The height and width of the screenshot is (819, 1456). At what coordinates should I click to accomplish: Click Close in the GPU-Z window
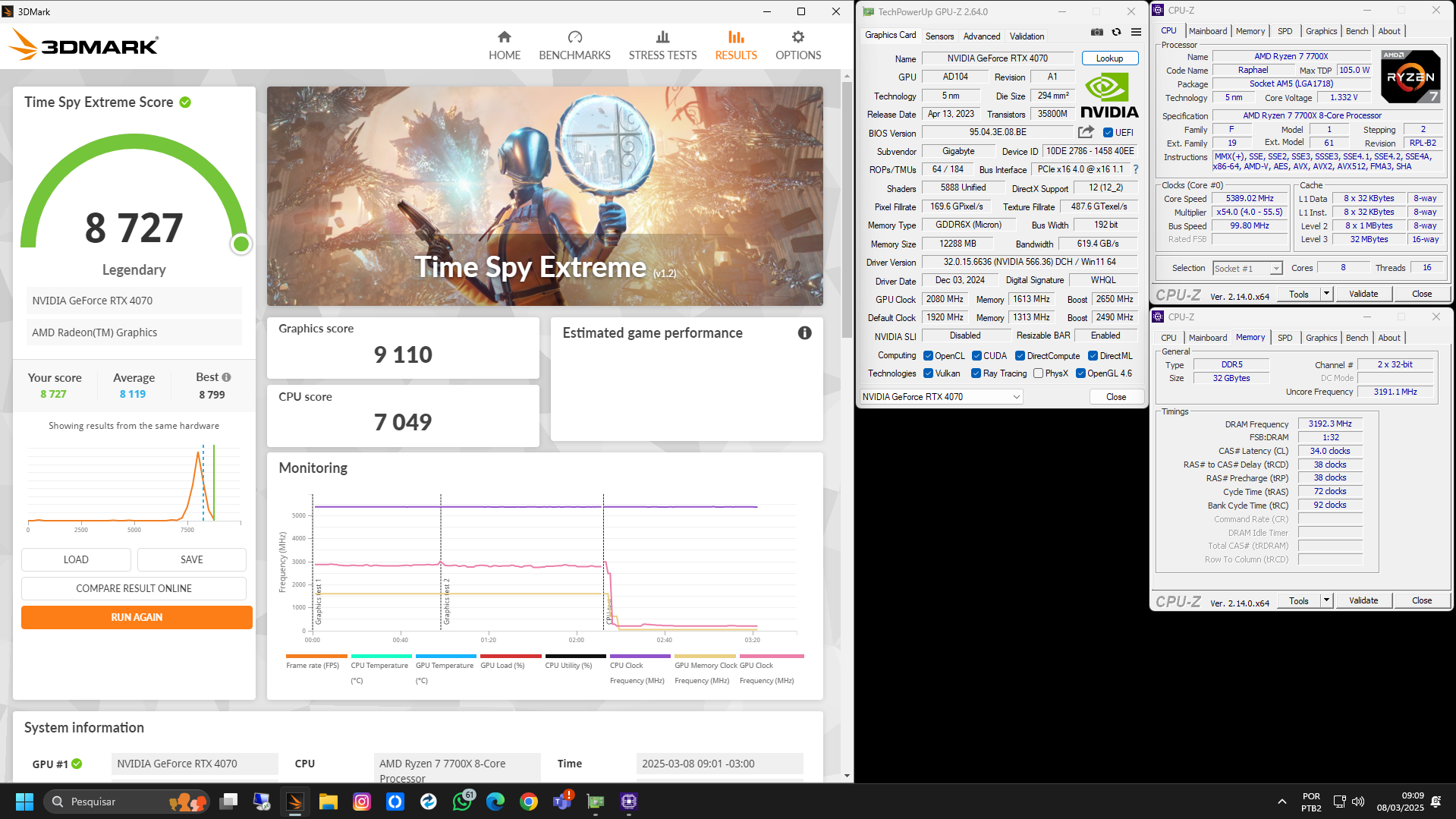(1116, 397)
